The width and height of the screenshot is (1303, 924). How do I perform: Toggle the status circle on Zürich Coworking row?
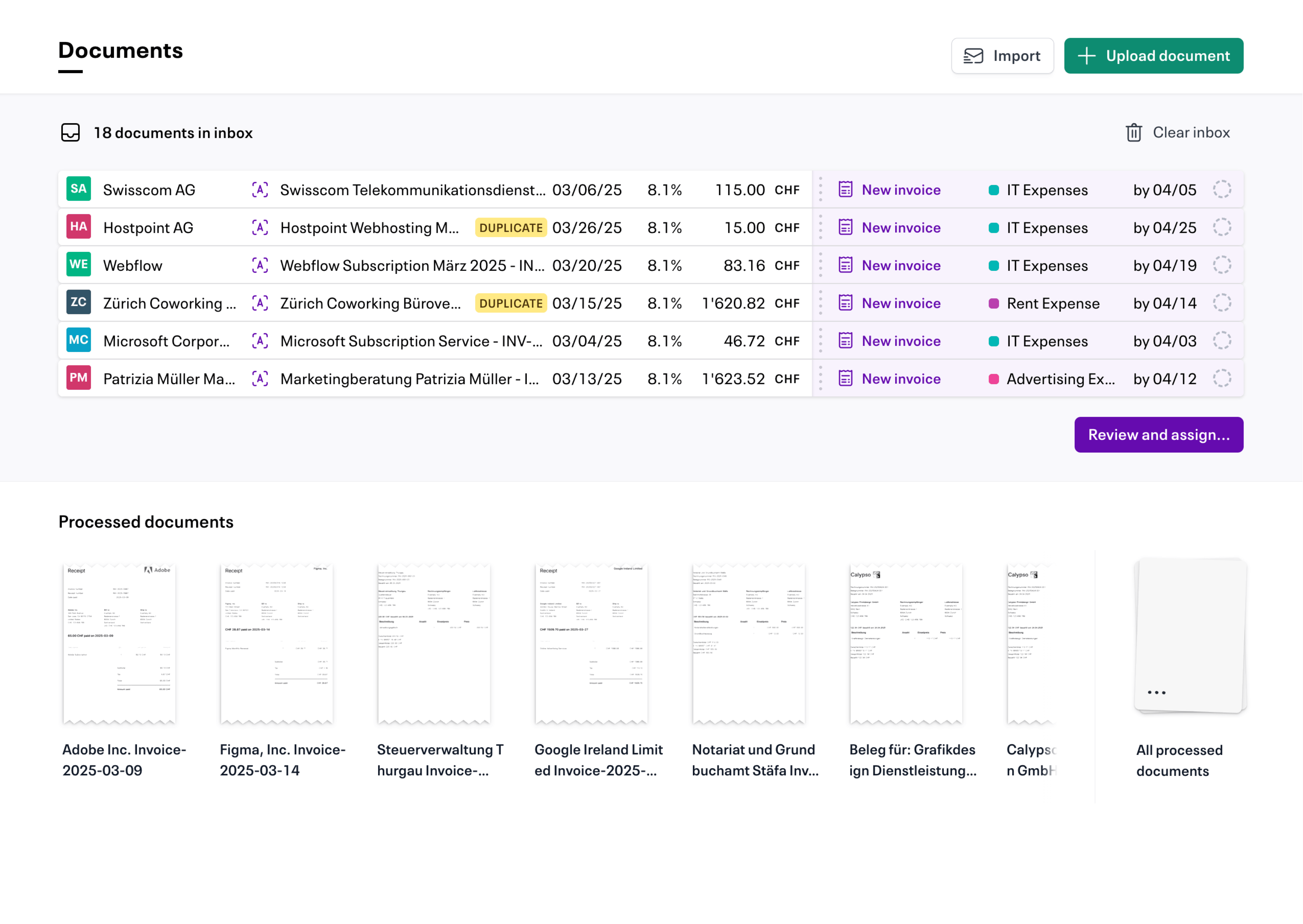(x=1221, y=303)
